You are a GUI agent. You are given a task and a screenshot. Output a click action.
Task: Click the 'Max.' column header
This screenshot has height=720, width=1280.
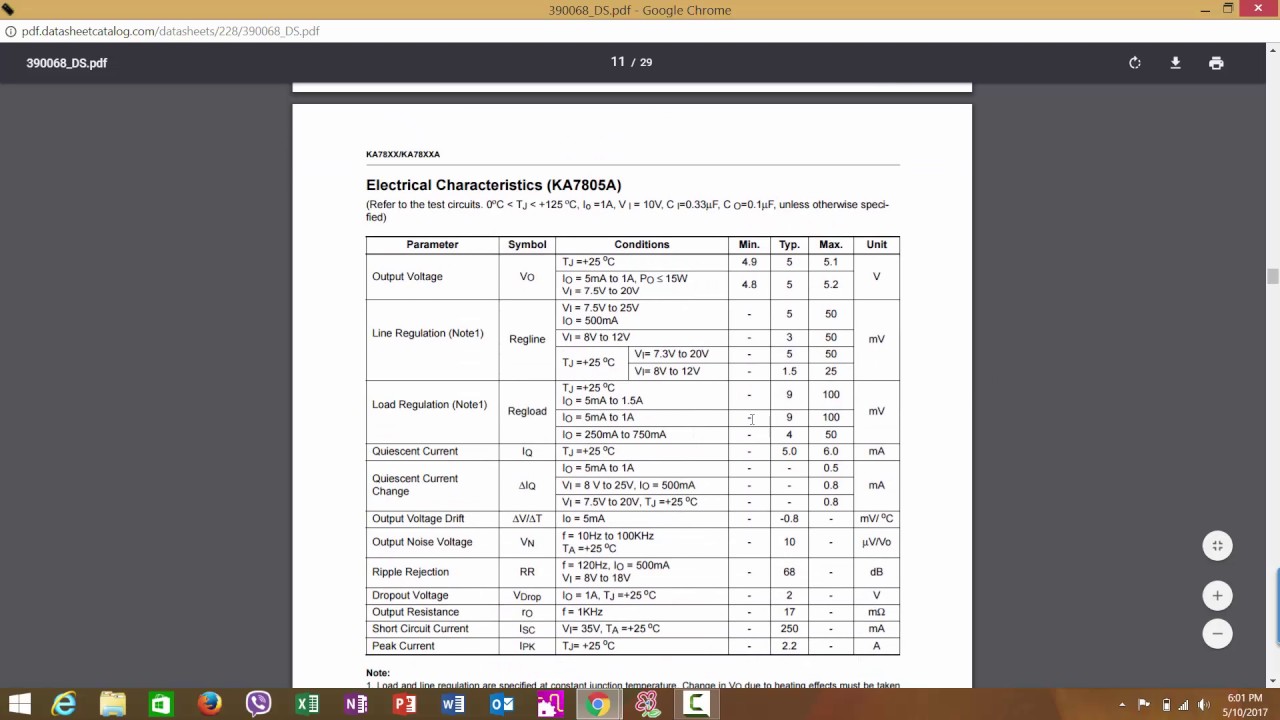tap(831, 244)
